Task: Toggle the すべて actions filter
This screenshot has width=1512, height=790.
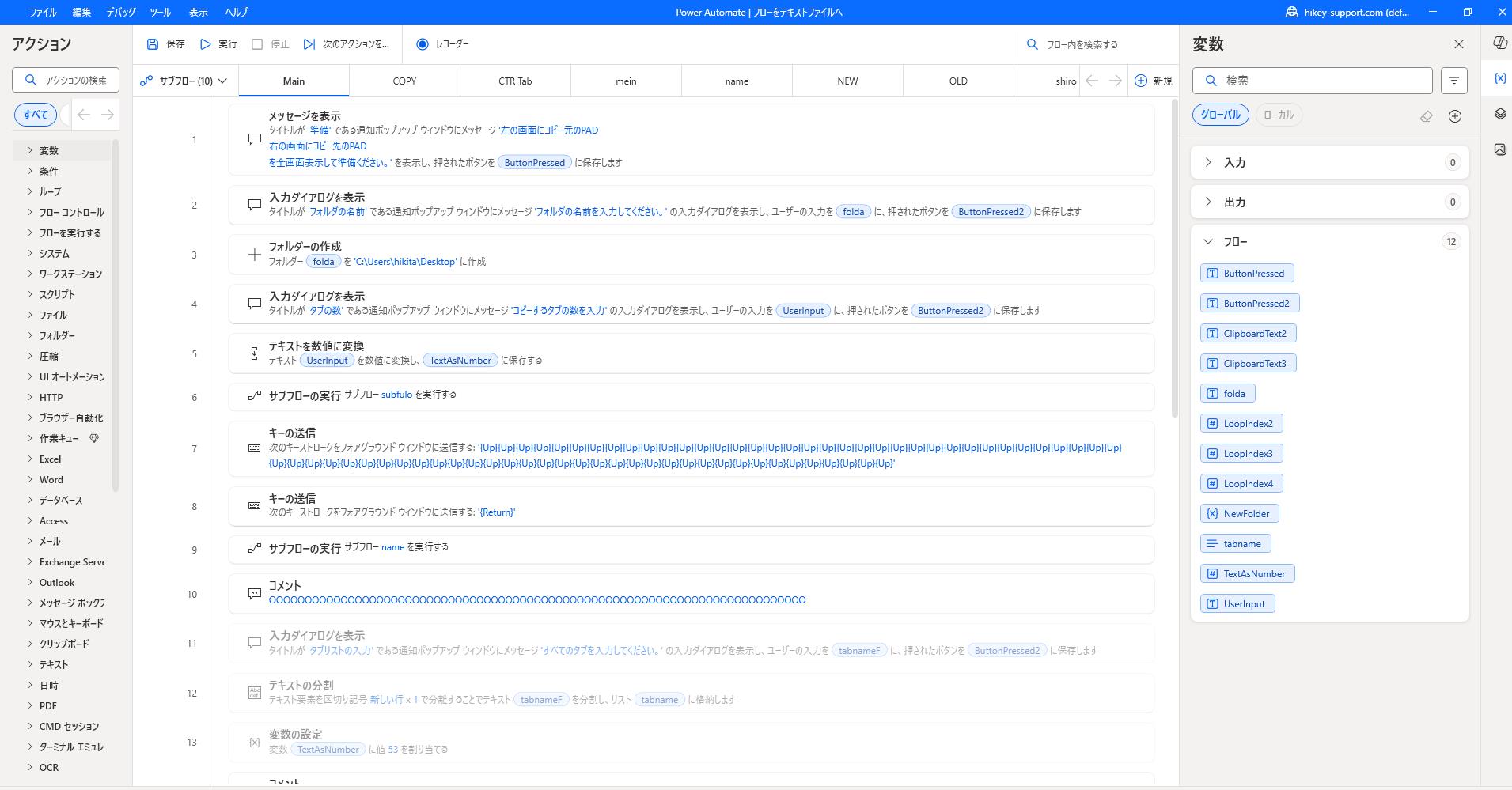Action: click(35, 114)
